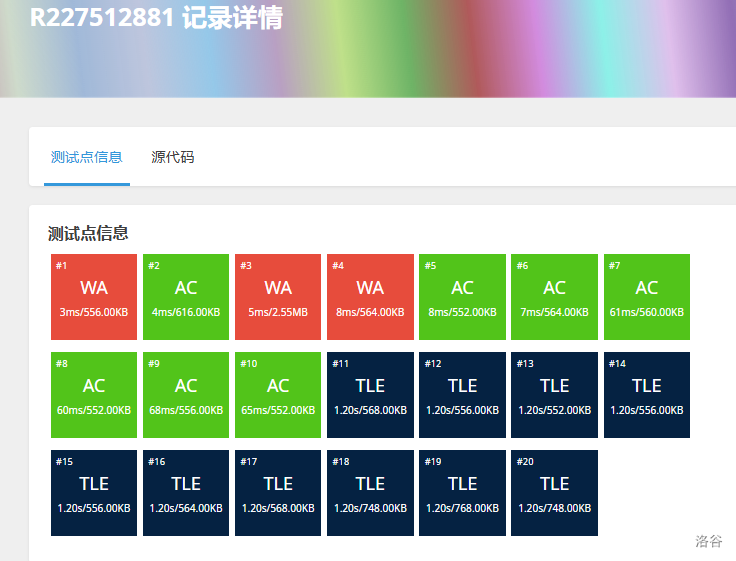736x561 pixels.
Task: Open test case #4 WA result
Action: 370,297
